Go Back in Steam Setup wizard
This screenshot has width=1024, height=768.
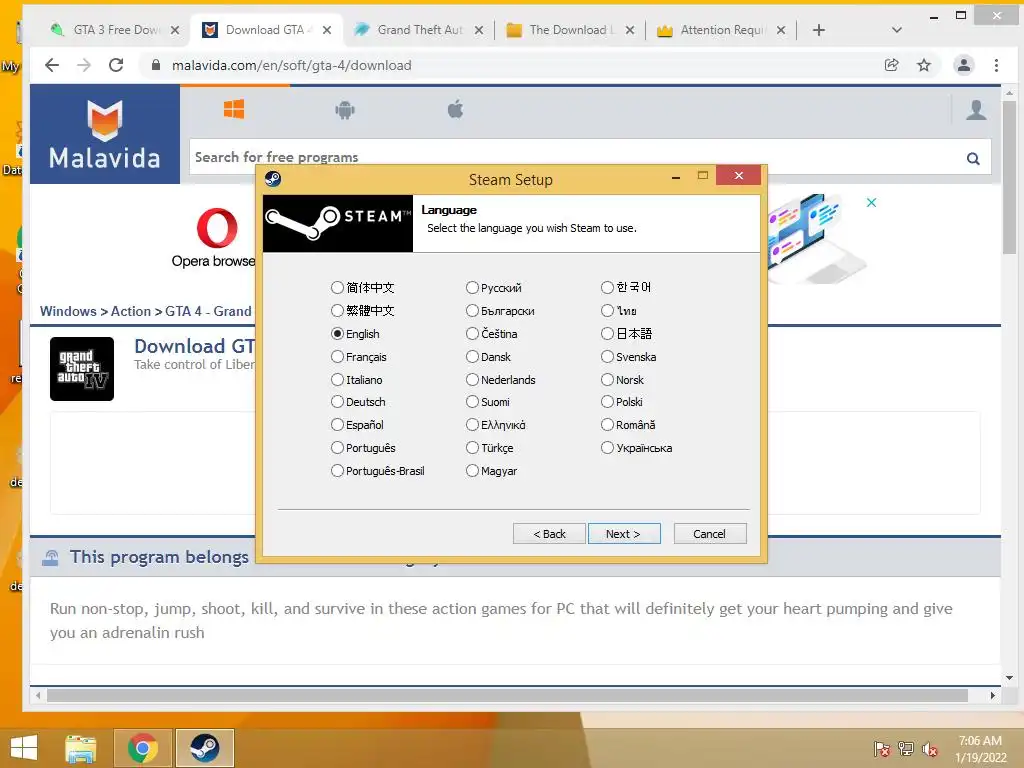tap(549, 534)
